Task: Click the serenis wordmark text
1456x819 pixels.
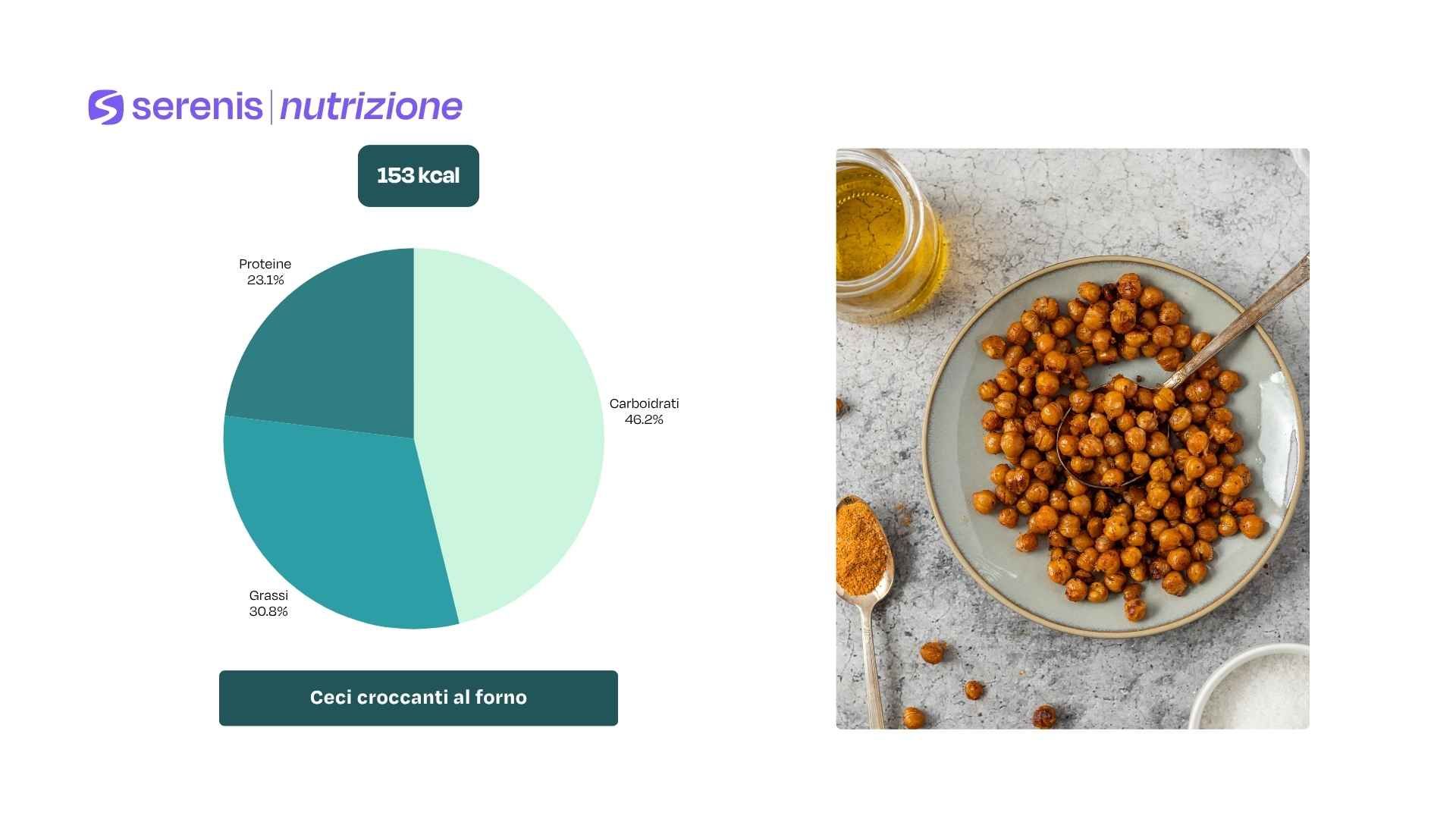Action: (197, 107)
